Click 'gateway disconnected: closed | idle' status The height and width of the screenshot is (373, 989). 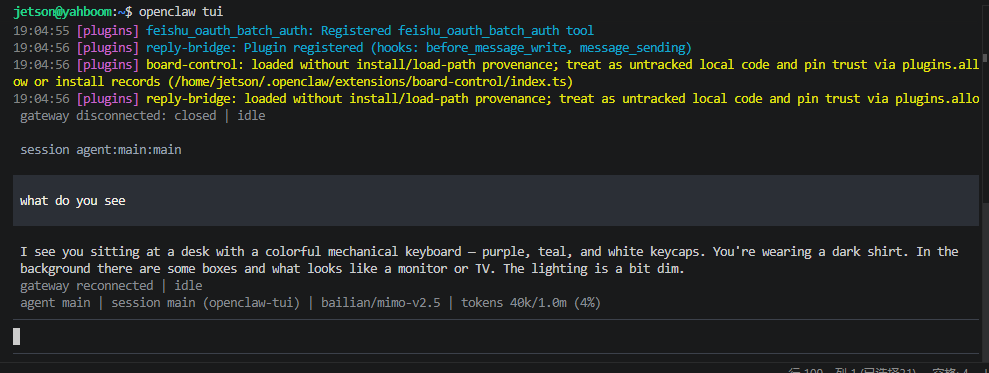click(143, 115)
